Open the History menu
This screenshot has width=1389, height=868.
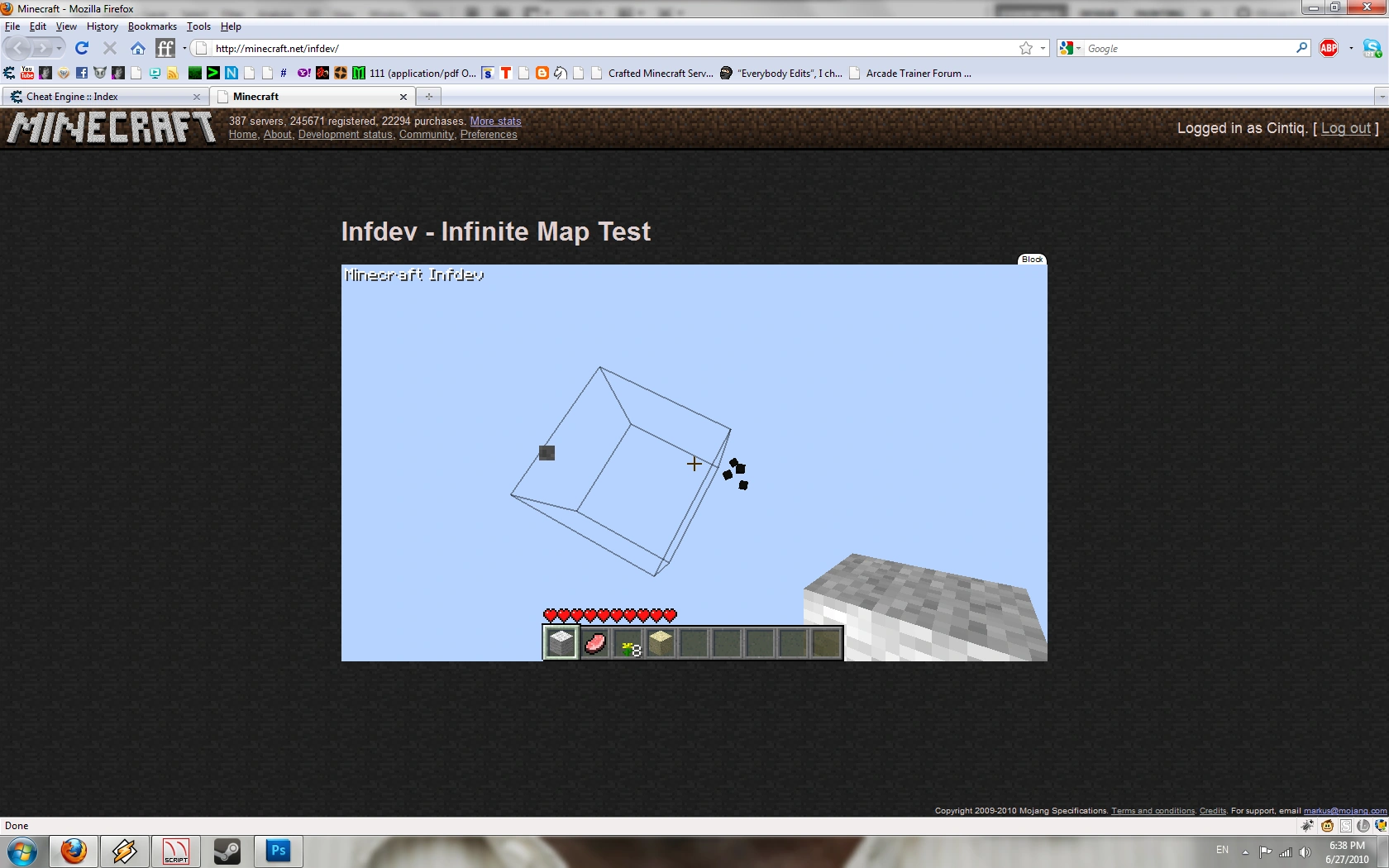(x=103, y=26)
